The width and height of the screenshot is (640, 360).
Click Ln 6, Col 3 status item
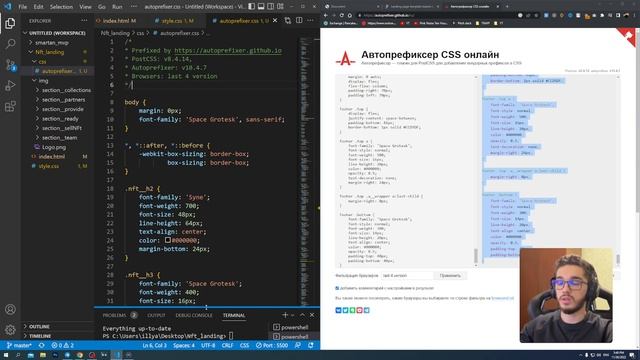tap(155, 345)
